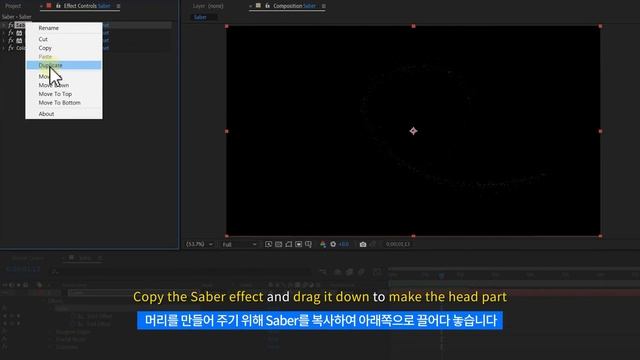The width and height of the screenshot is (640, 360).
Task: Switch to the Layer (none) tab
Action: [x=208, y=6]
